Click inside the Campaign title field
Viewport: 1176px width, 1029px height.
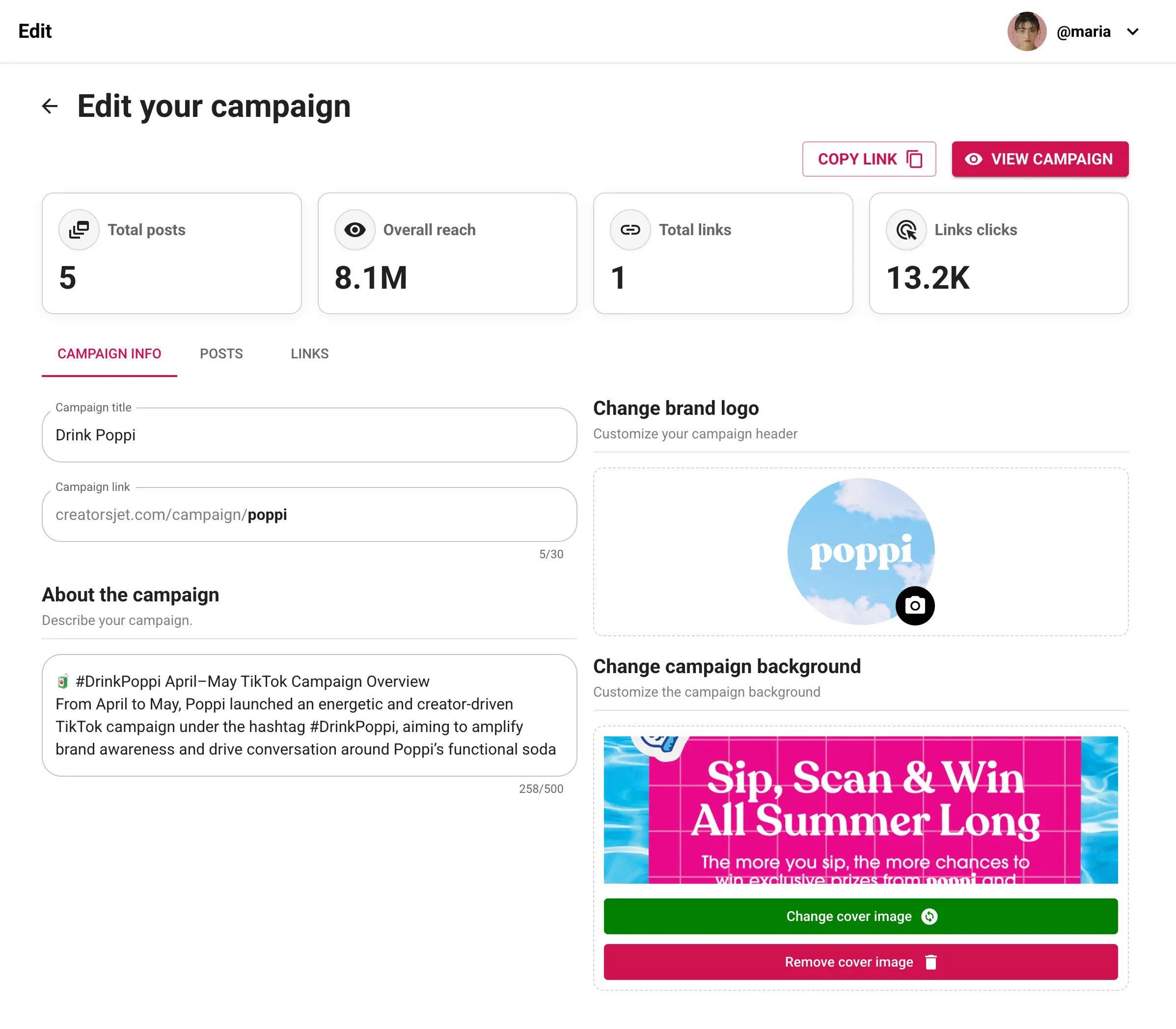point(309,434)
